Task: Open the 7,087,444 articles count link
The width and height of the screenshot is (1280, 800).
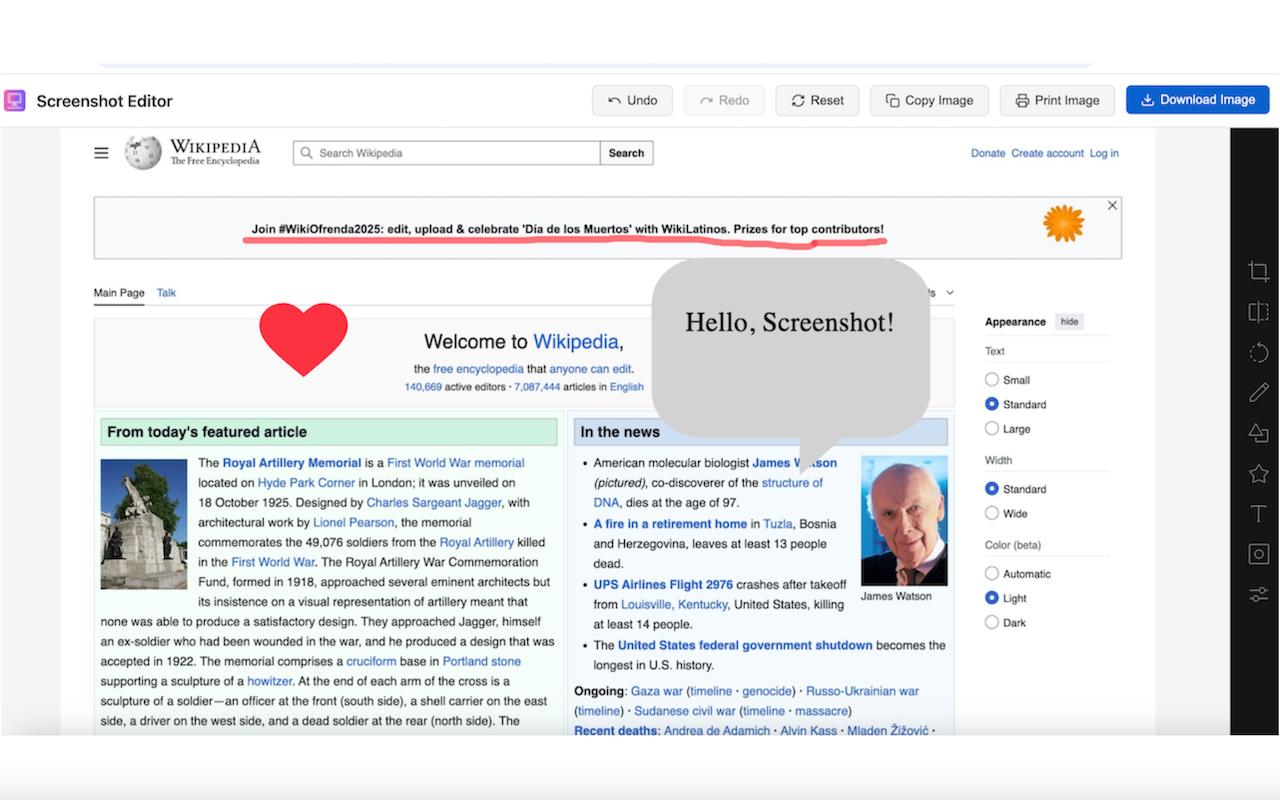Action: coord(537,387)
